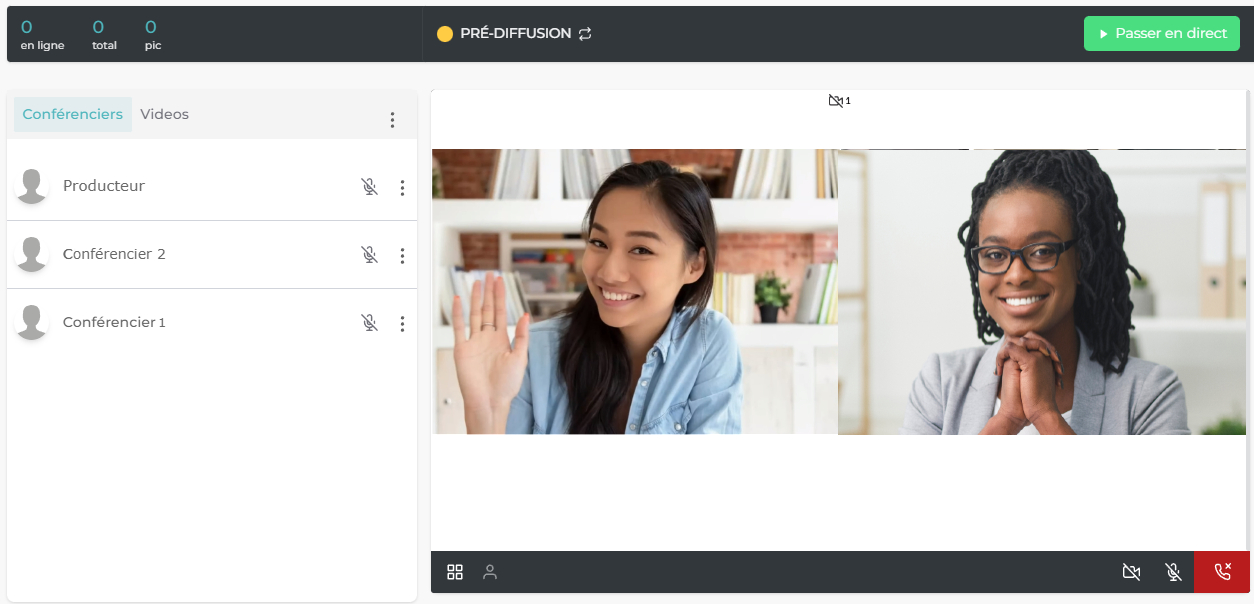The width and height of the screenshot is (1254, 604).
Task: Click the PRÉ-DIFFUSION status label
Action: click(516, 34)
